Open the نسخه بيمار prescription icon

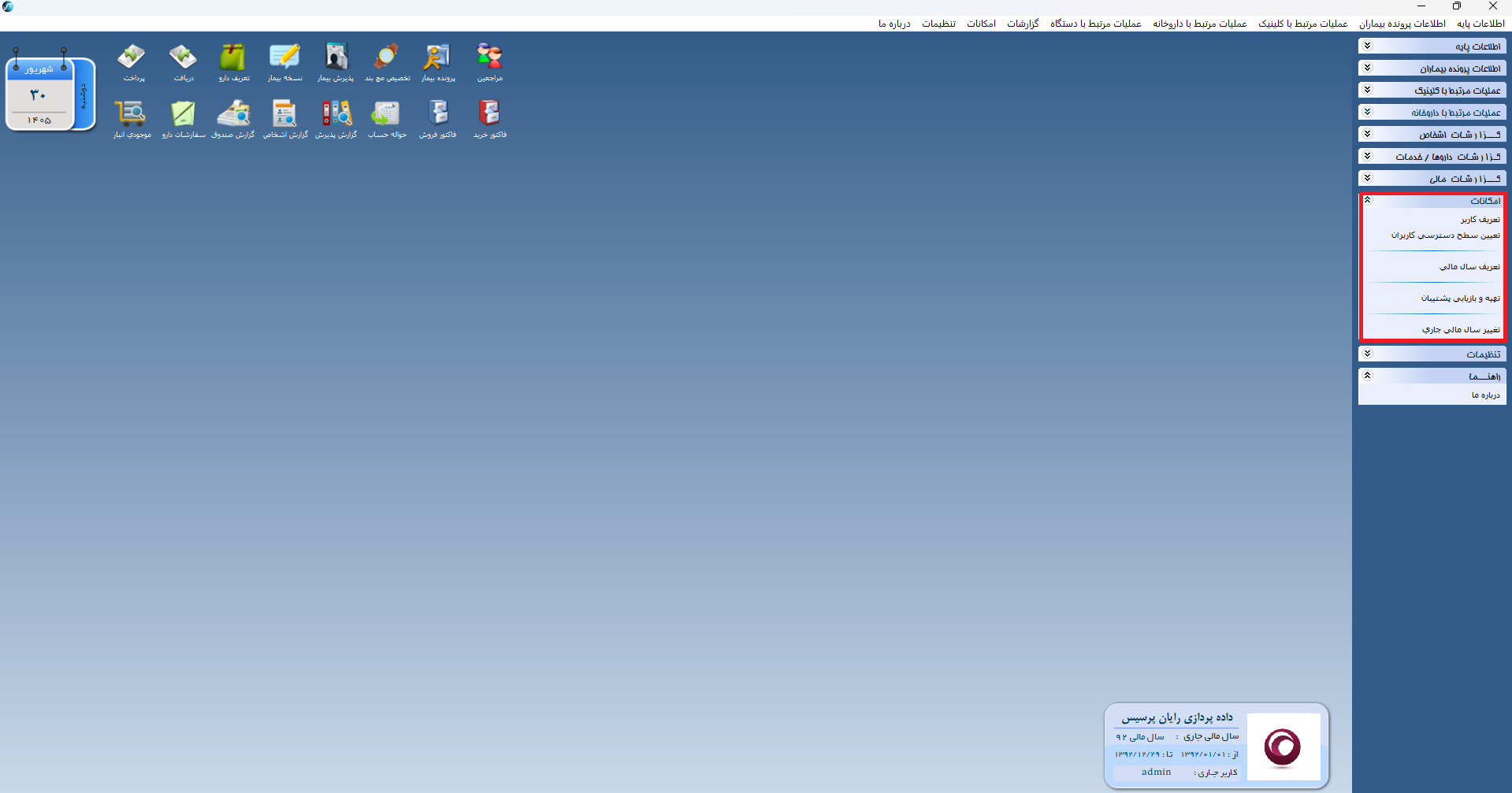coord(284,62)
